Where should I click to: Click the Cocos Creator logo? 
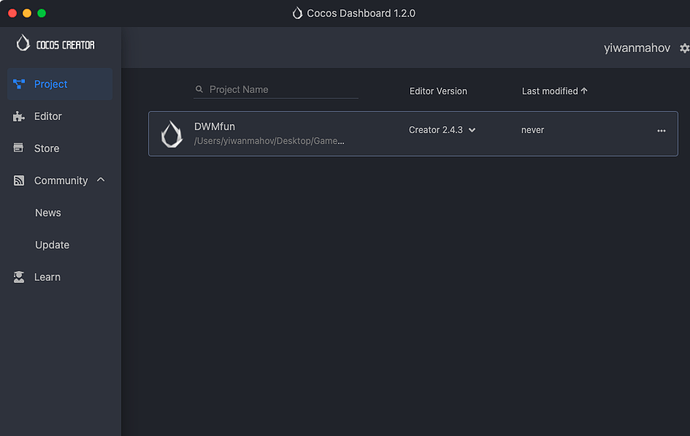(x=56, y=44)
